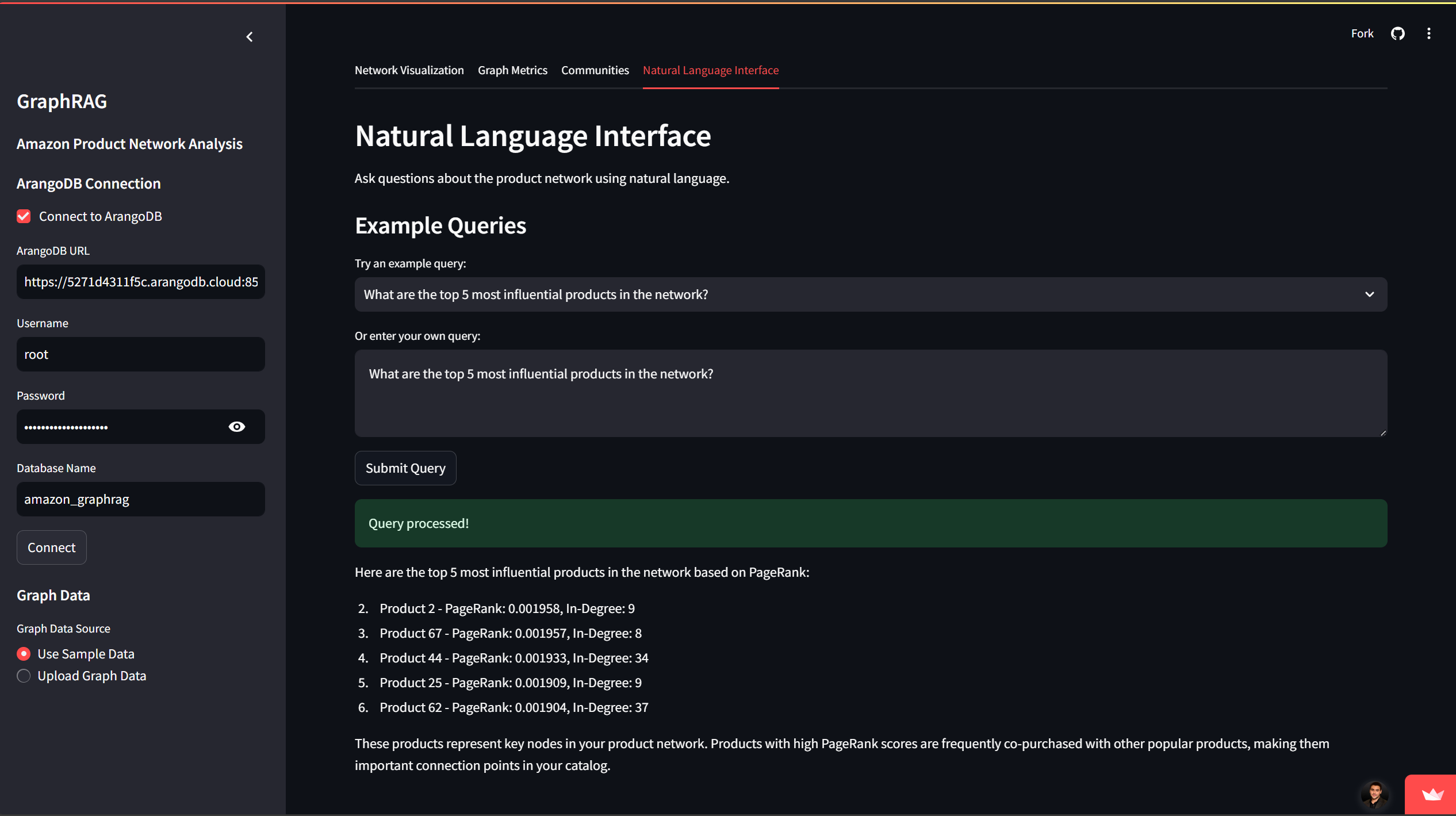Edit the Database Name field

pyautogui.click(x=141, y=499)
